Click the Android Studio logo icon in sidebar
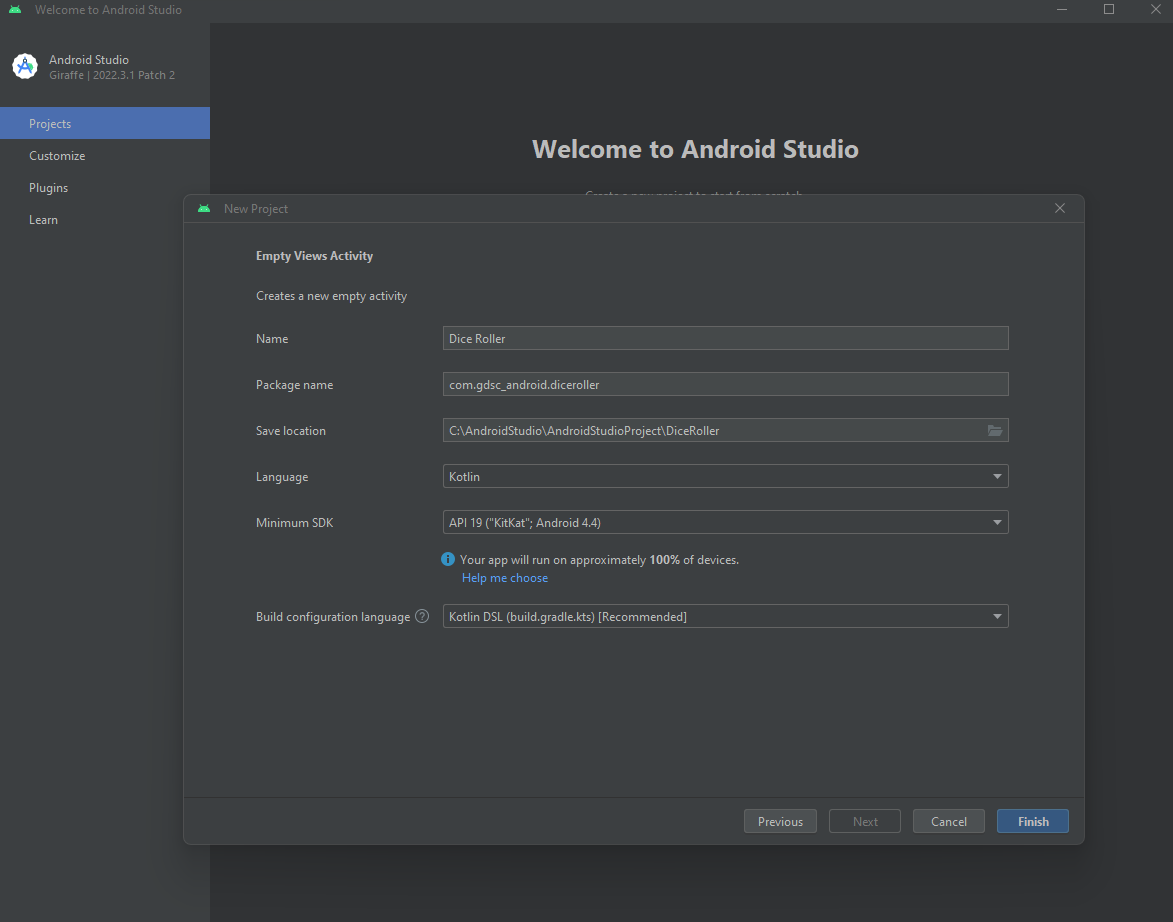Viewport: 1173px width, 922px height. coord(25,66)
